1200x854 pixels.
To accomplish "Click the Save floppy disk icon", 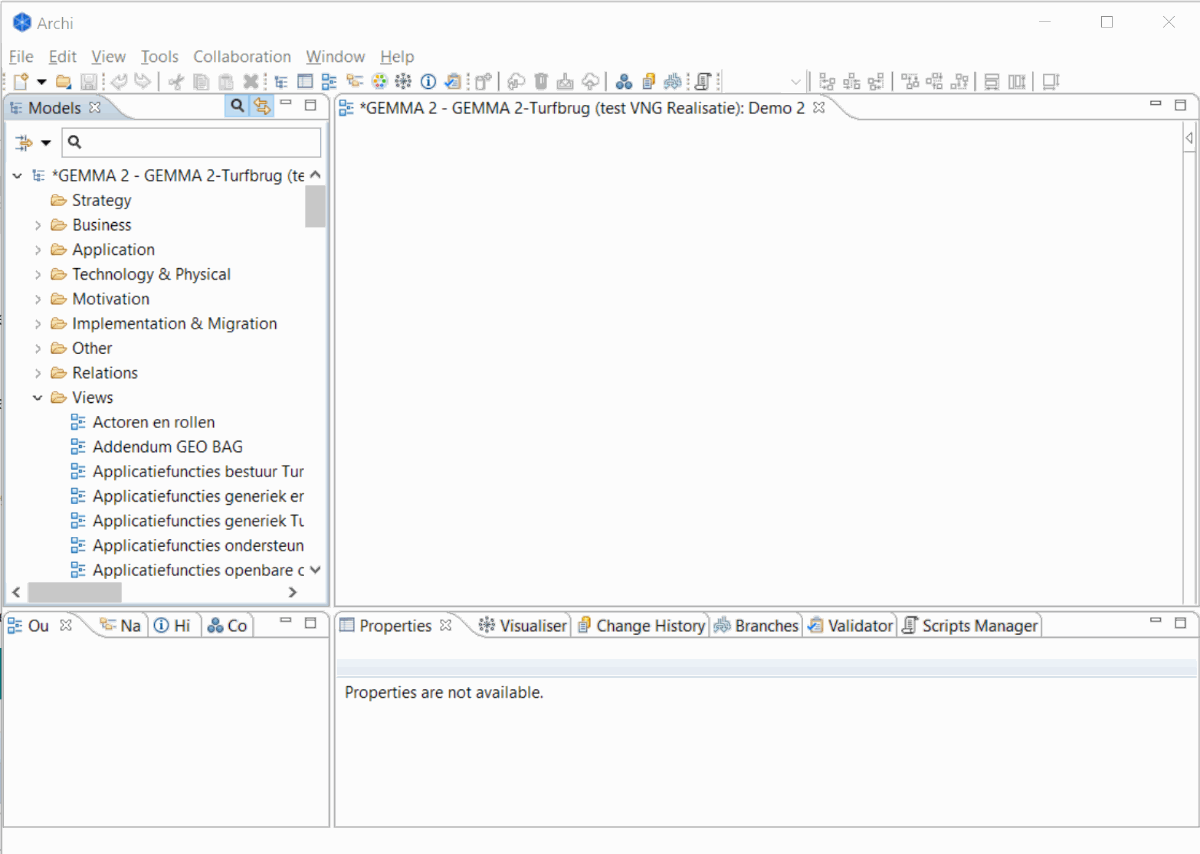I will click(x=88, y=81).
